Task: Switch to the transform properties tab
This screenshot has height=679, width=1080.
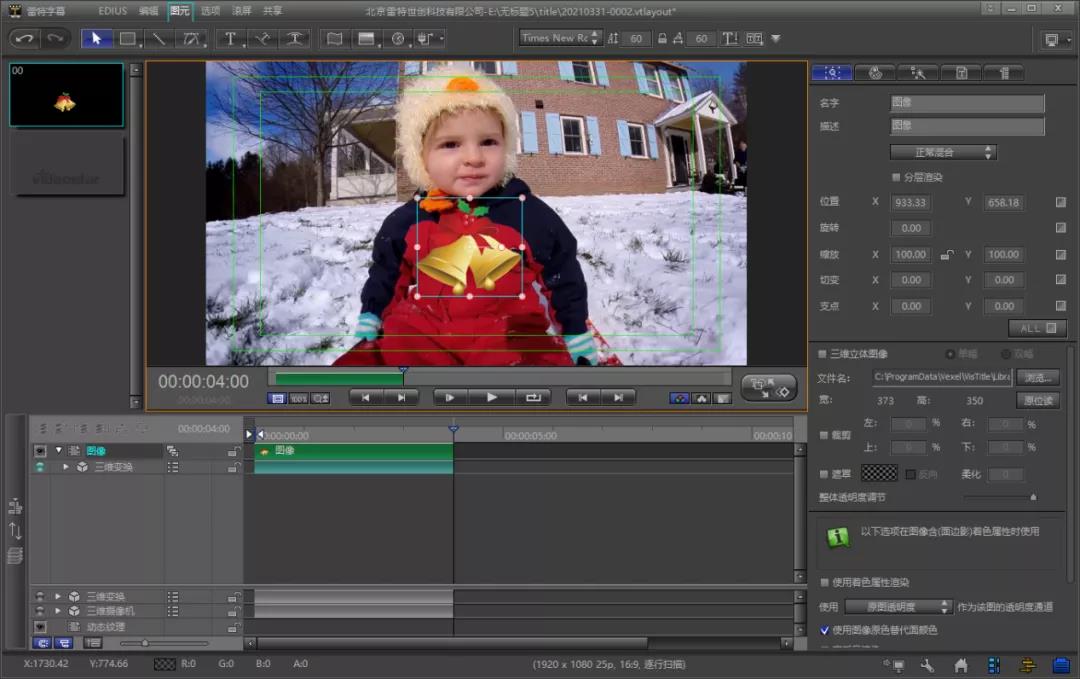Action: click(832, 72)
